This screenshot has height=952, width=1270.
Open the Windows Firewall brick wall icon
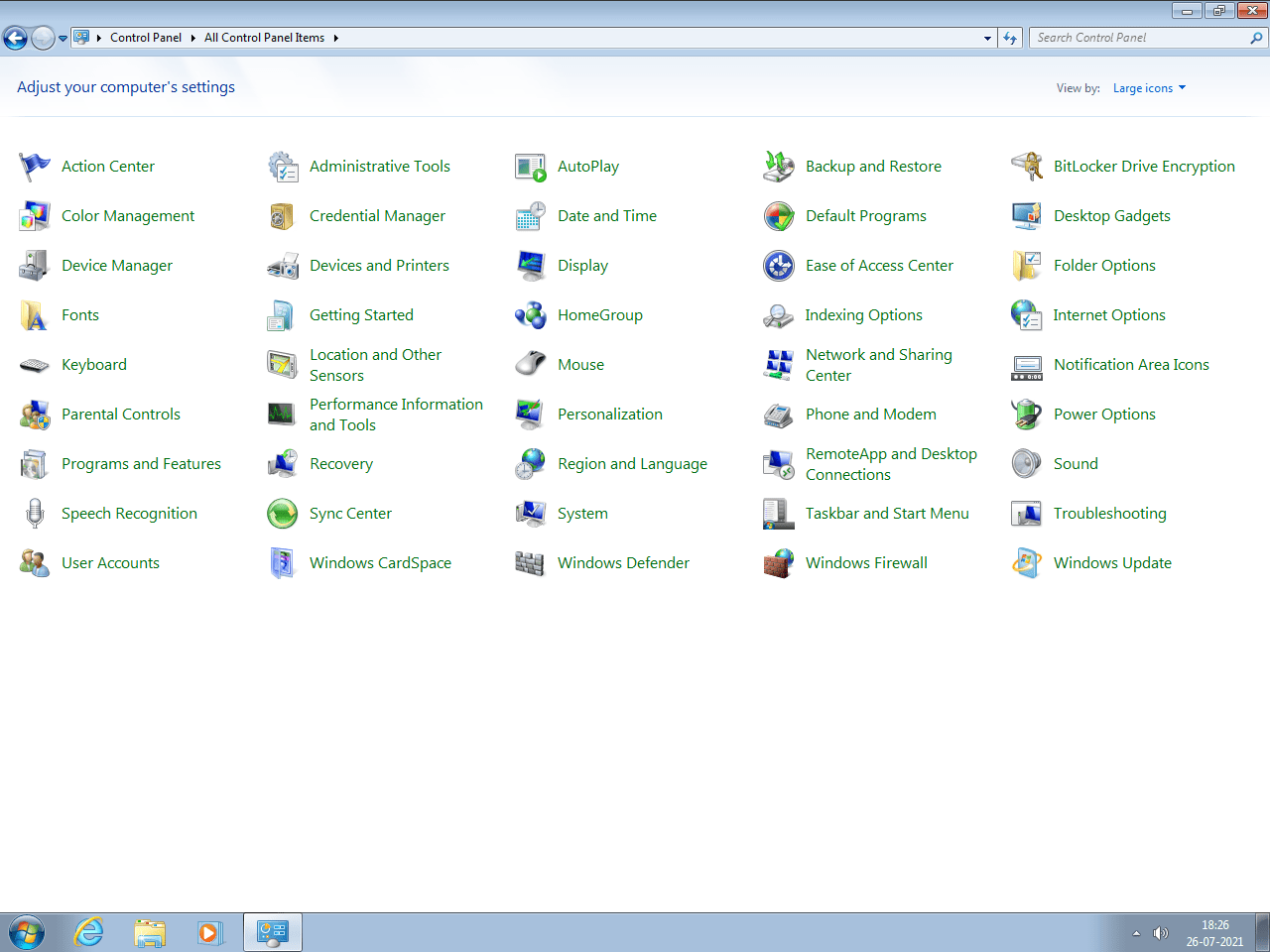coord(779,563)
